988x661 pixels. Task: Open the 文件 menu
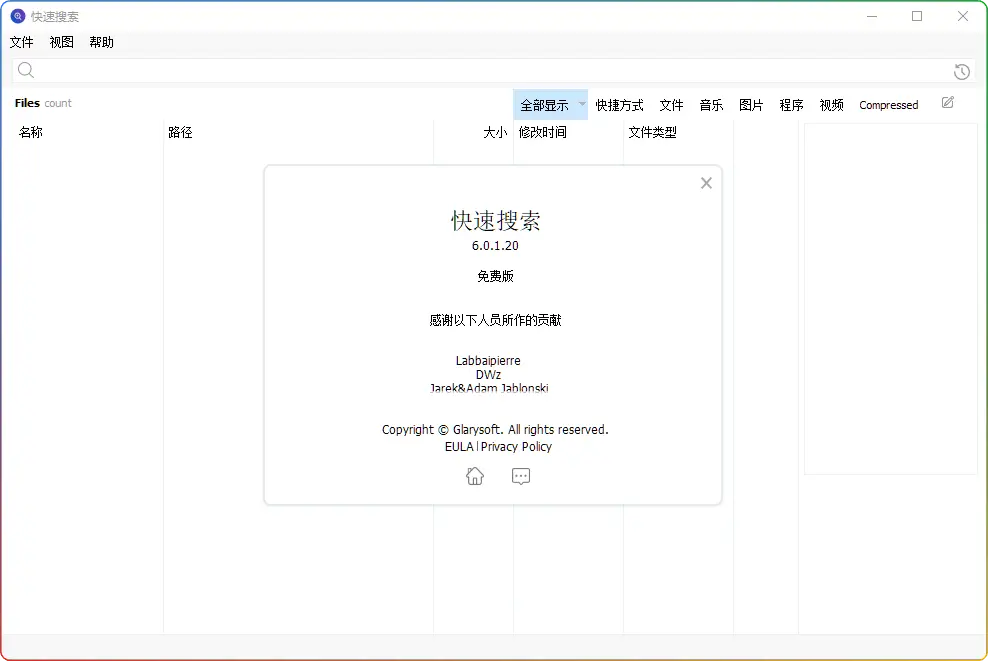pyautogui.click(x=21, y=42)
